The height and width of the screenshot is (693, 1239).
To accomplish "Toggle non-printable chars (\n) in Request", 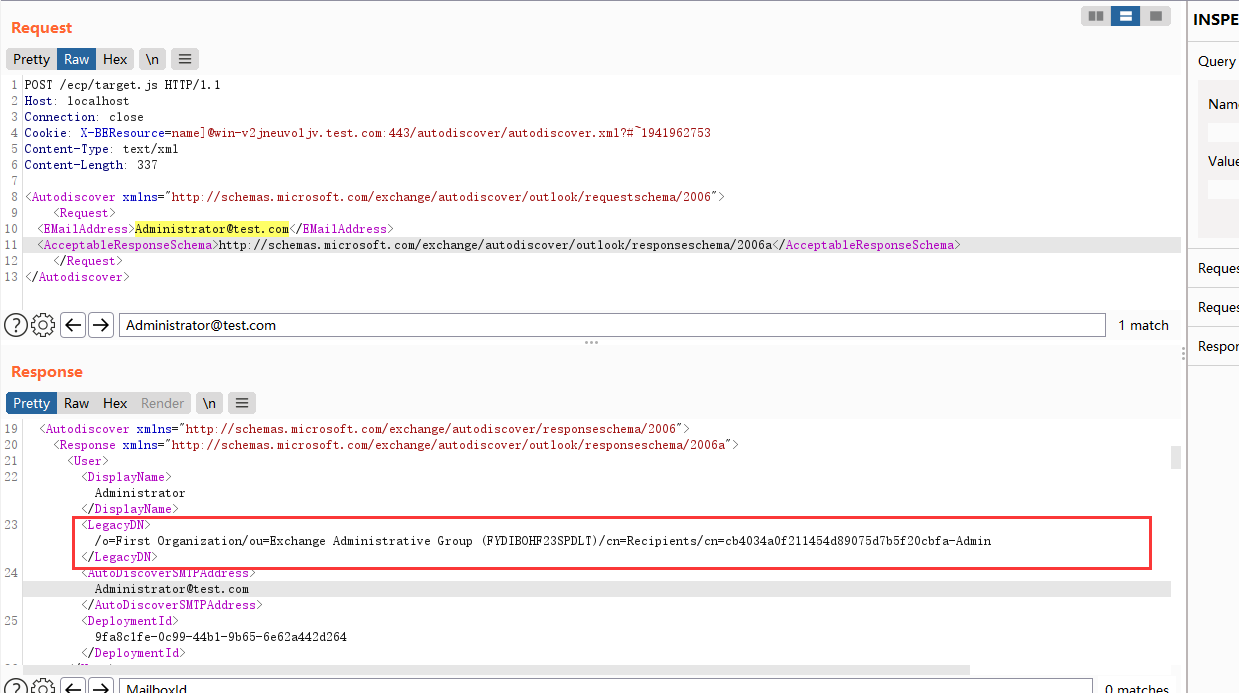I will pyautogui.click(x=152, y=59).
